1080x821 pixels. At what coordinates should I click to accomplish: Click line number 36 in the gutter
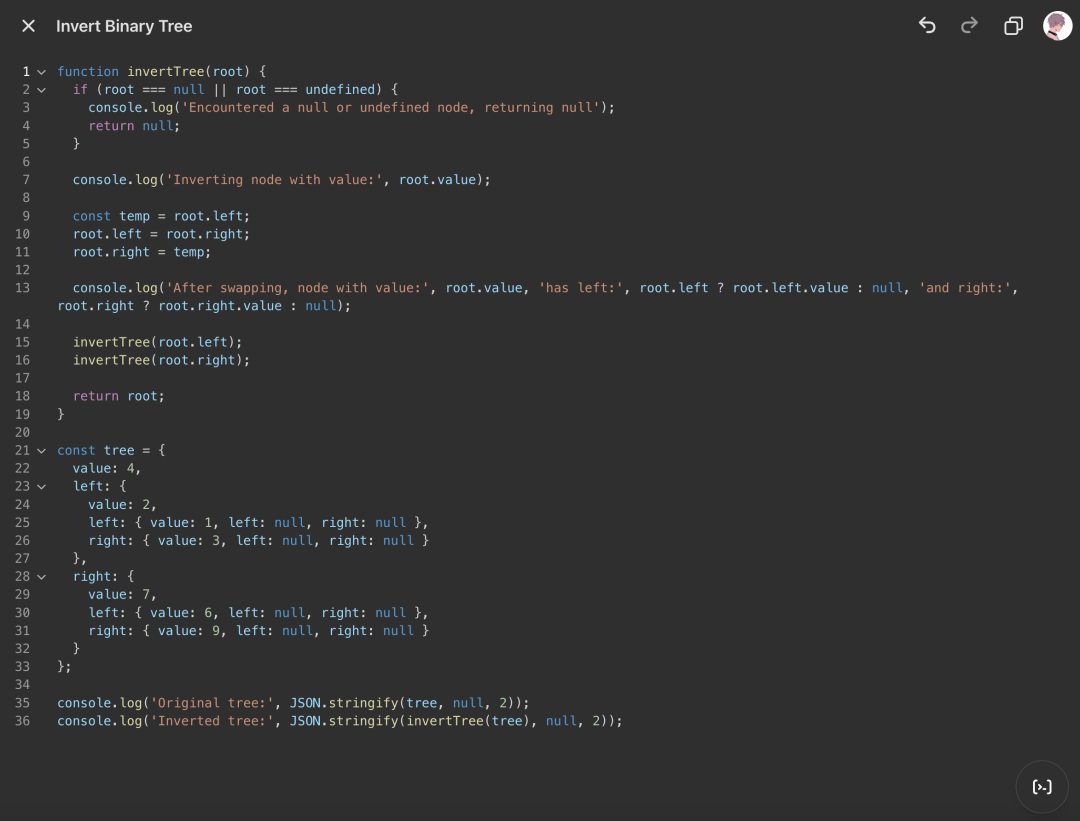(x=22, y=721)
